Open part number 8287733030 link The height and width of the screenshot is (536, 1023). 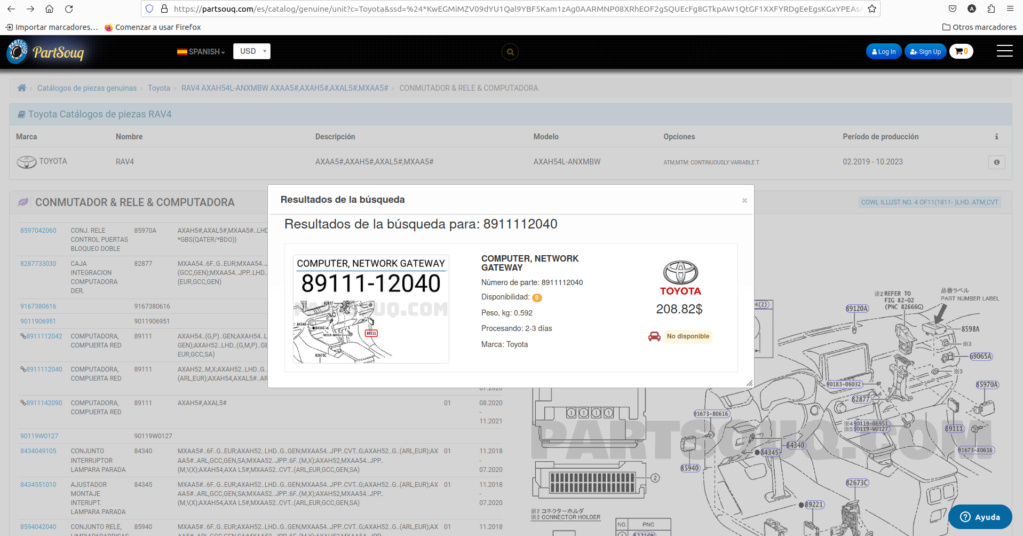coord(38,264)
